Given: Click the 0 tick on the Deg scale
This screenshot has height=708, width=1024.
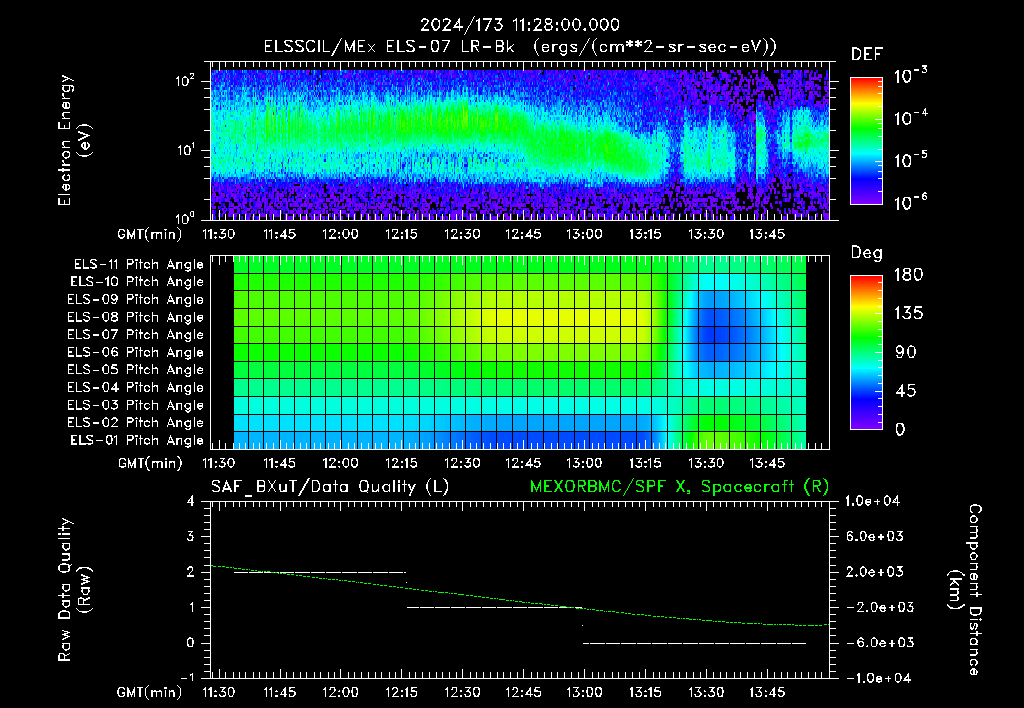Looking at the screenshot, I should [x=901, y=429].
